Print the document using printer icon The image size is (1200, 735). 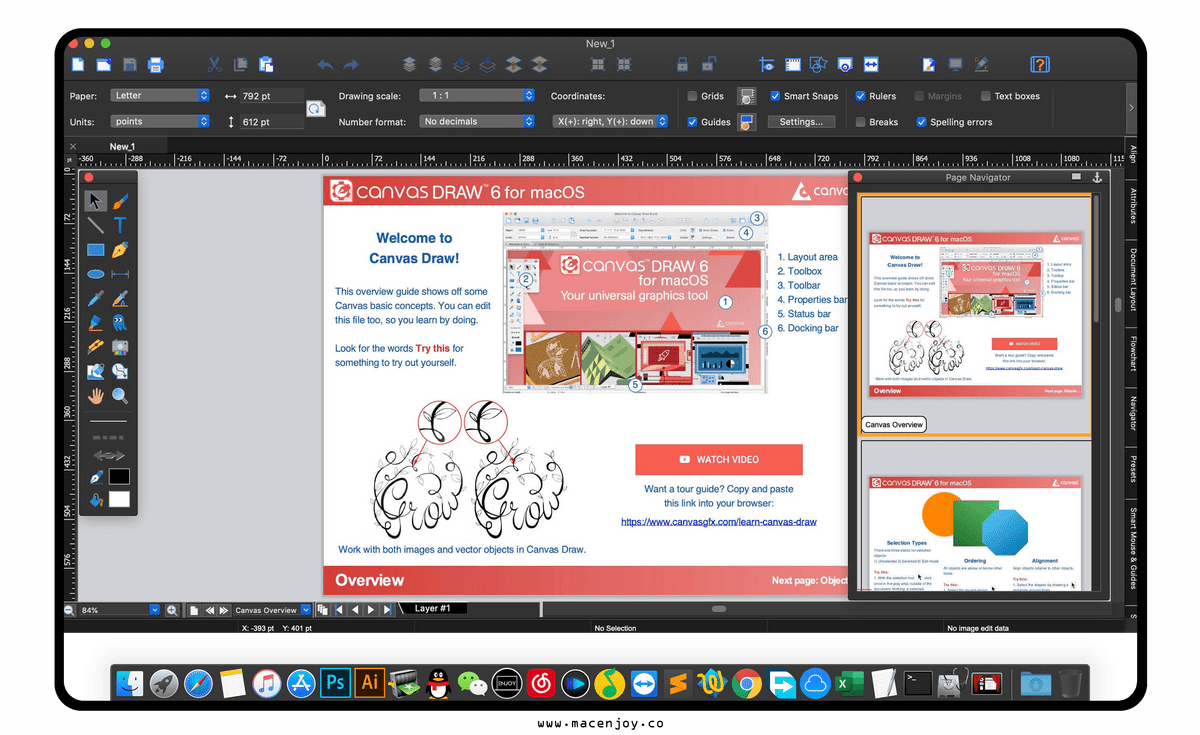(155, 65)
